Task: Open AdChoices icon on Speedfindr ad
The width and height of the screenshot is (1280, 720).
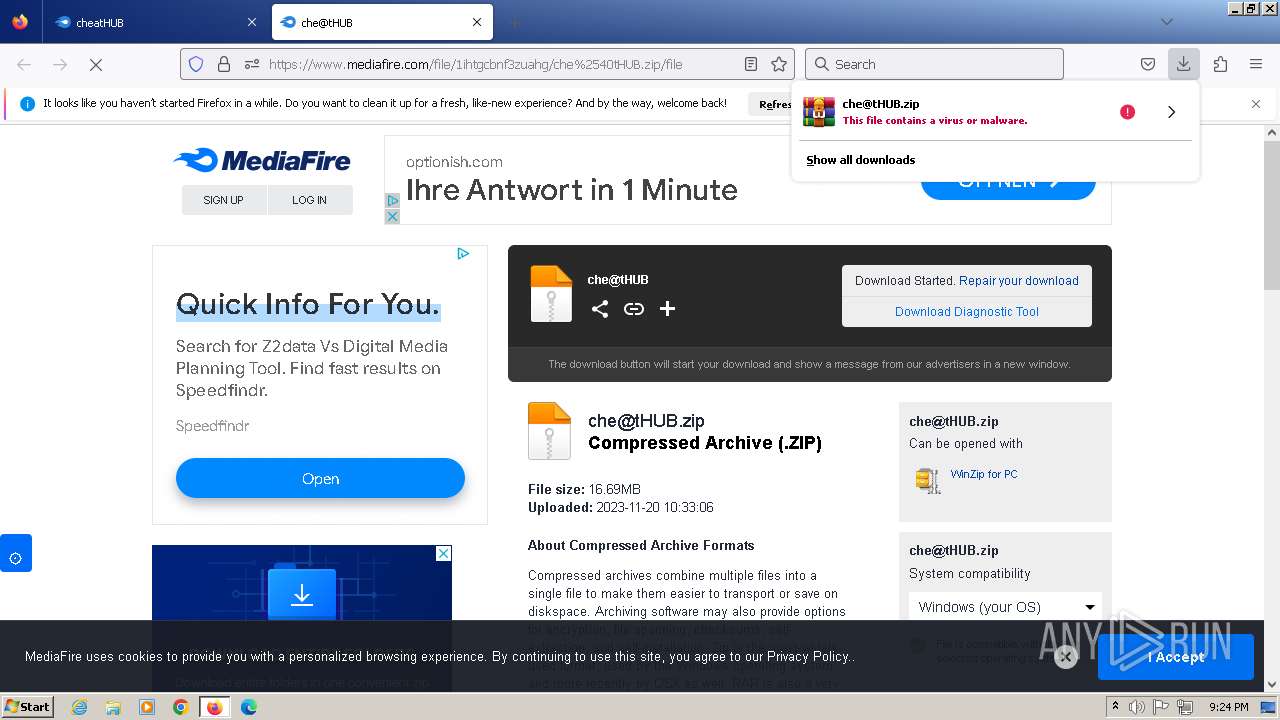Action: [463, 254]
